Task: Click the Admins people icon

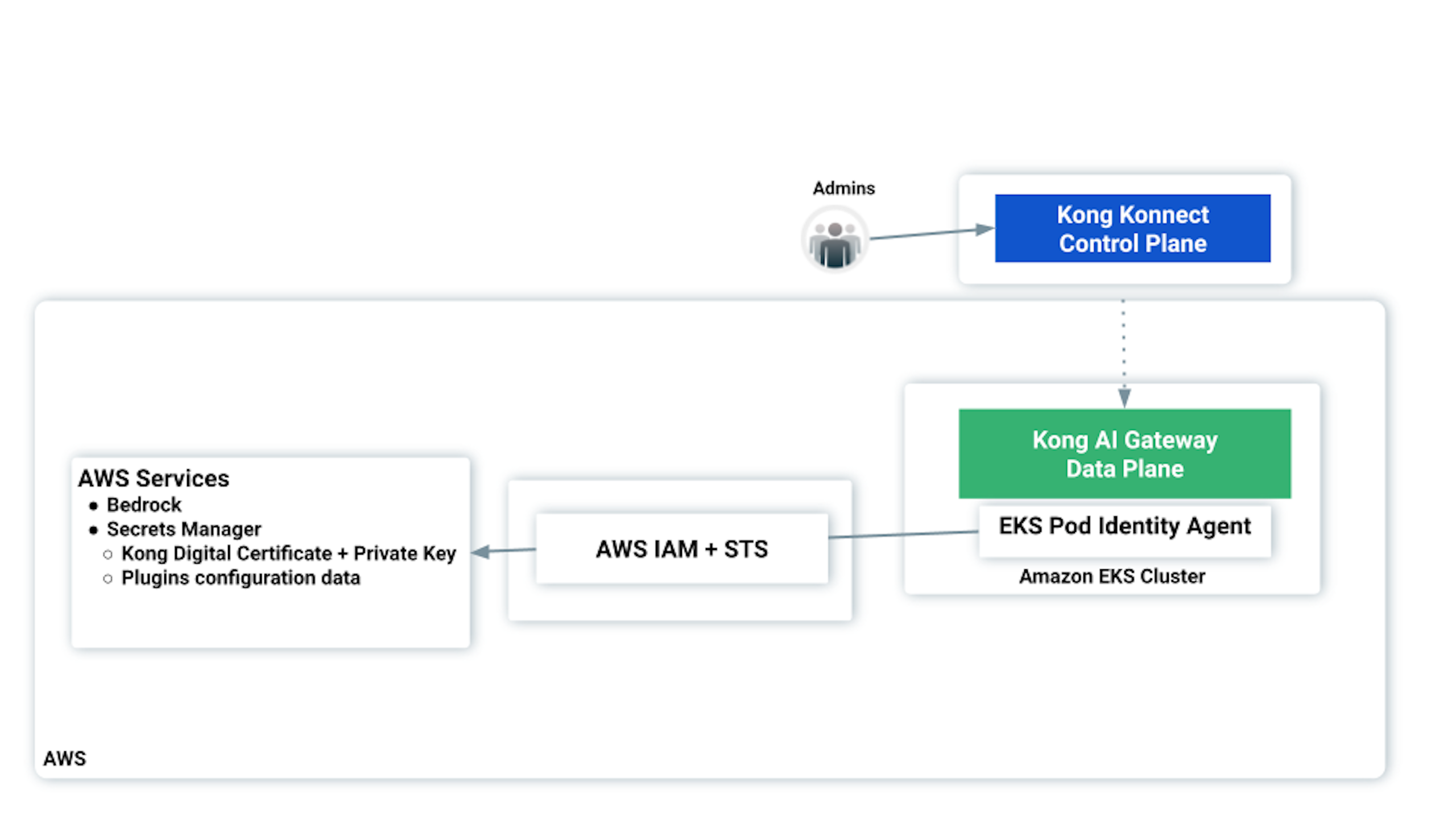Action: pos(834,239)
